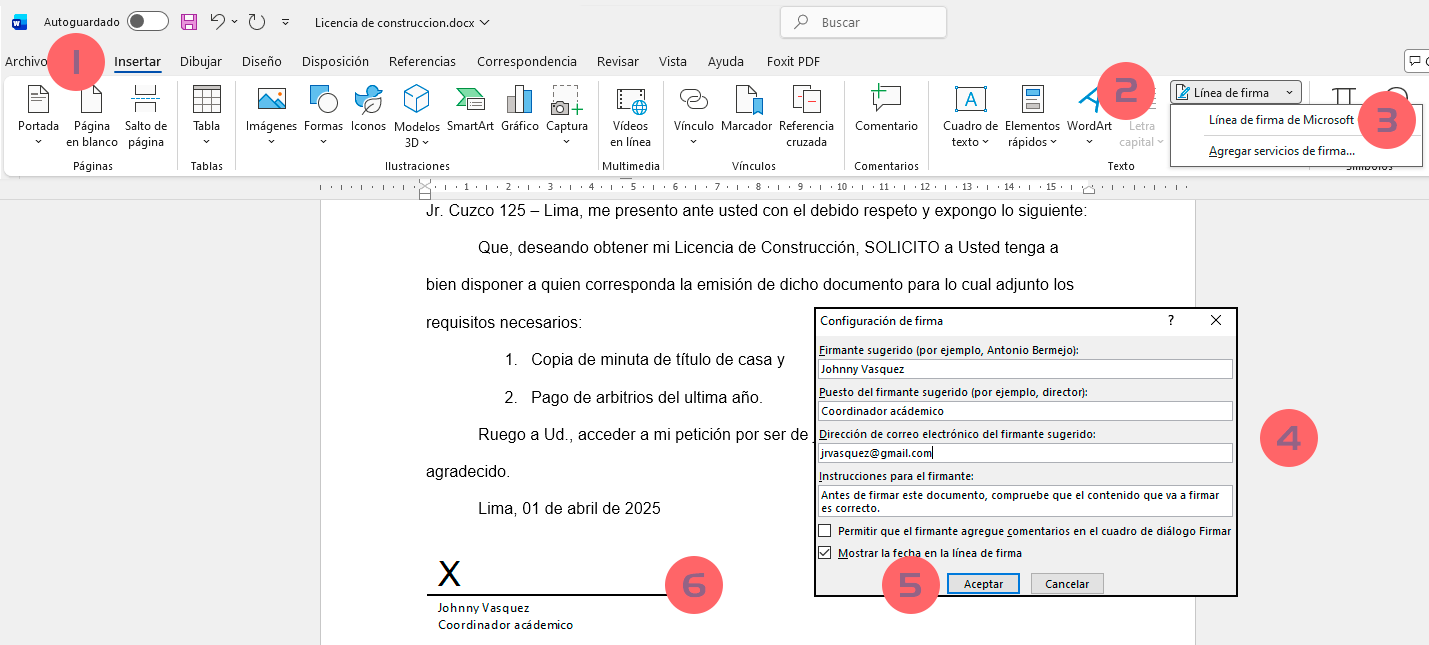This screenshot has width=1429, height=645.
Task: Open Elementos rápidos menu
Action: click(x=1032, y=116)
